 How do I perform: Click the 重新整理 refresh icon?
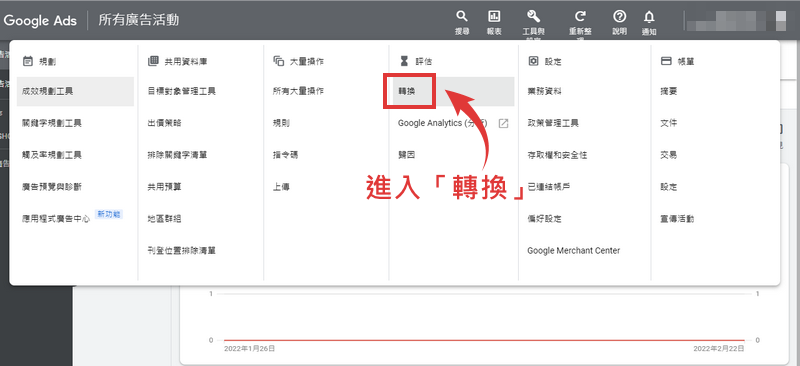pos(580,16)
